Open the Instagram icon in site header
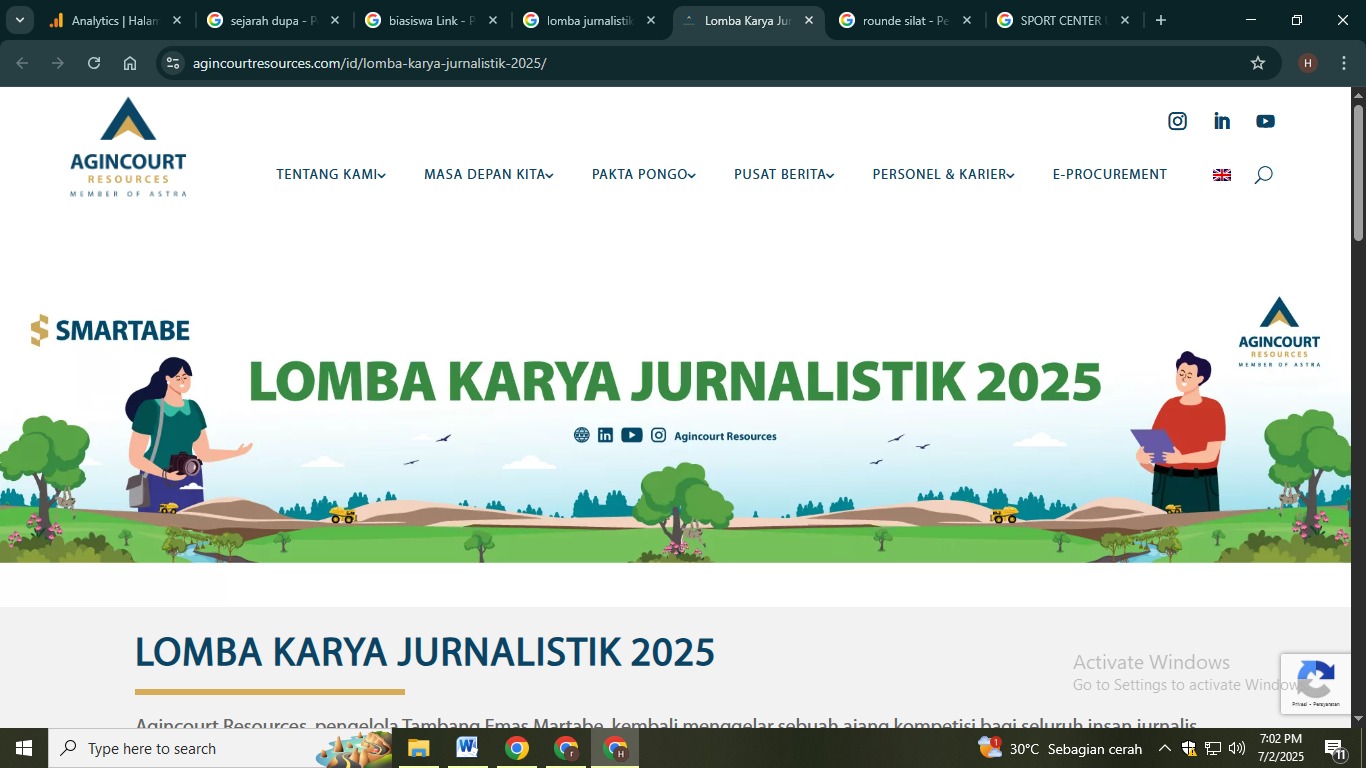The width and height of the screenshot is (1366, 768). click(1178, 121)
